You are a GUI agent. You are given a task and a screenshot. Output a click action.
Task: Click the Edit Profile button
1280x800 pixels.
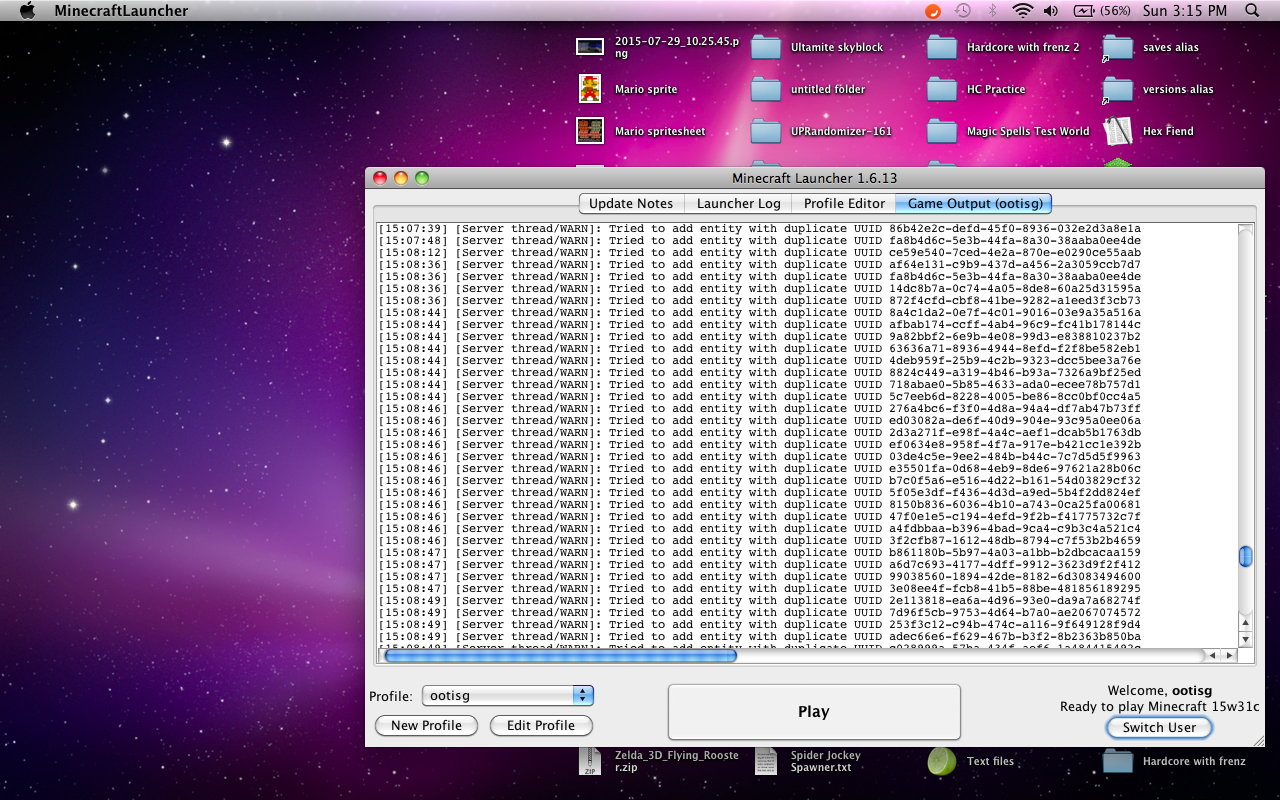point(541,726)
